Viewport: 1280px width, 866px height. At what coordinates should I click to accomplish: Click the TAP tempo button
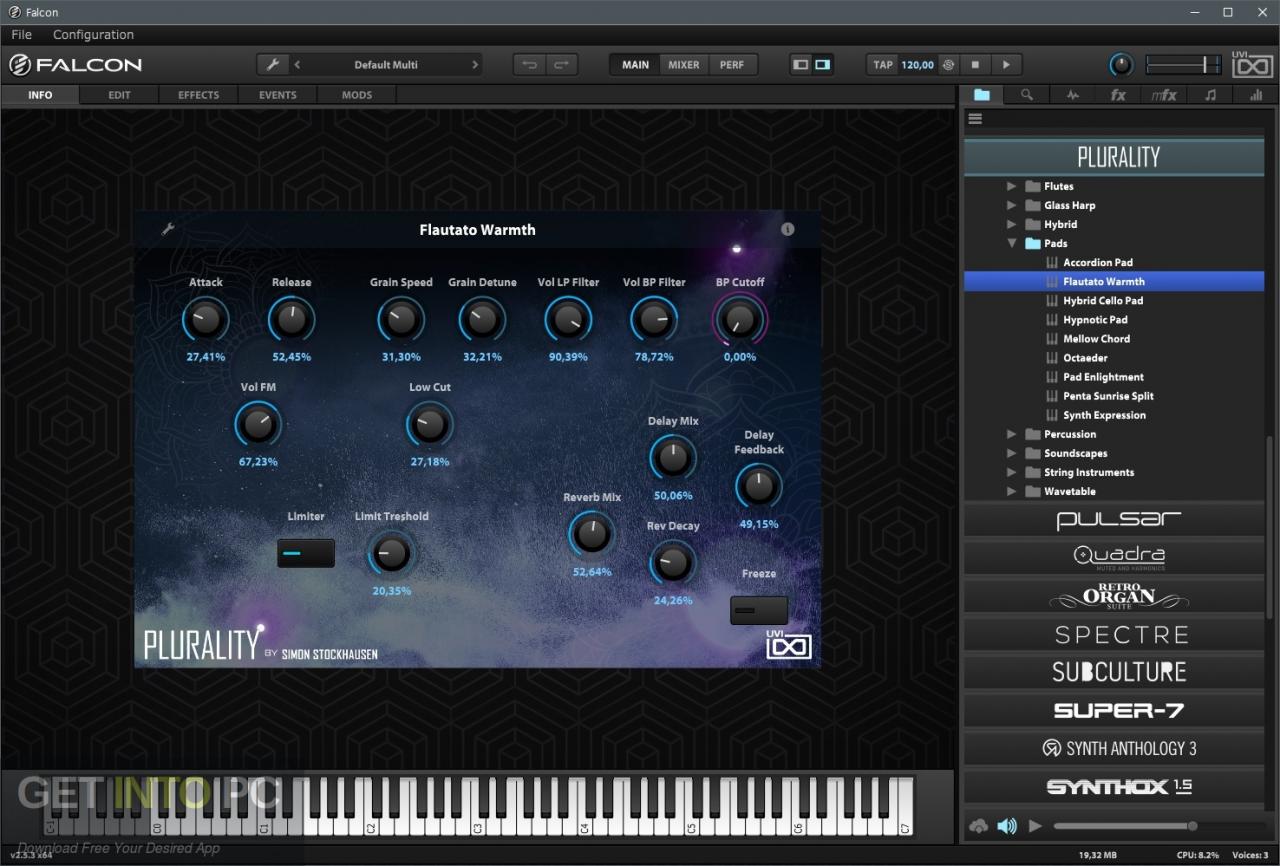click(883, 65)
